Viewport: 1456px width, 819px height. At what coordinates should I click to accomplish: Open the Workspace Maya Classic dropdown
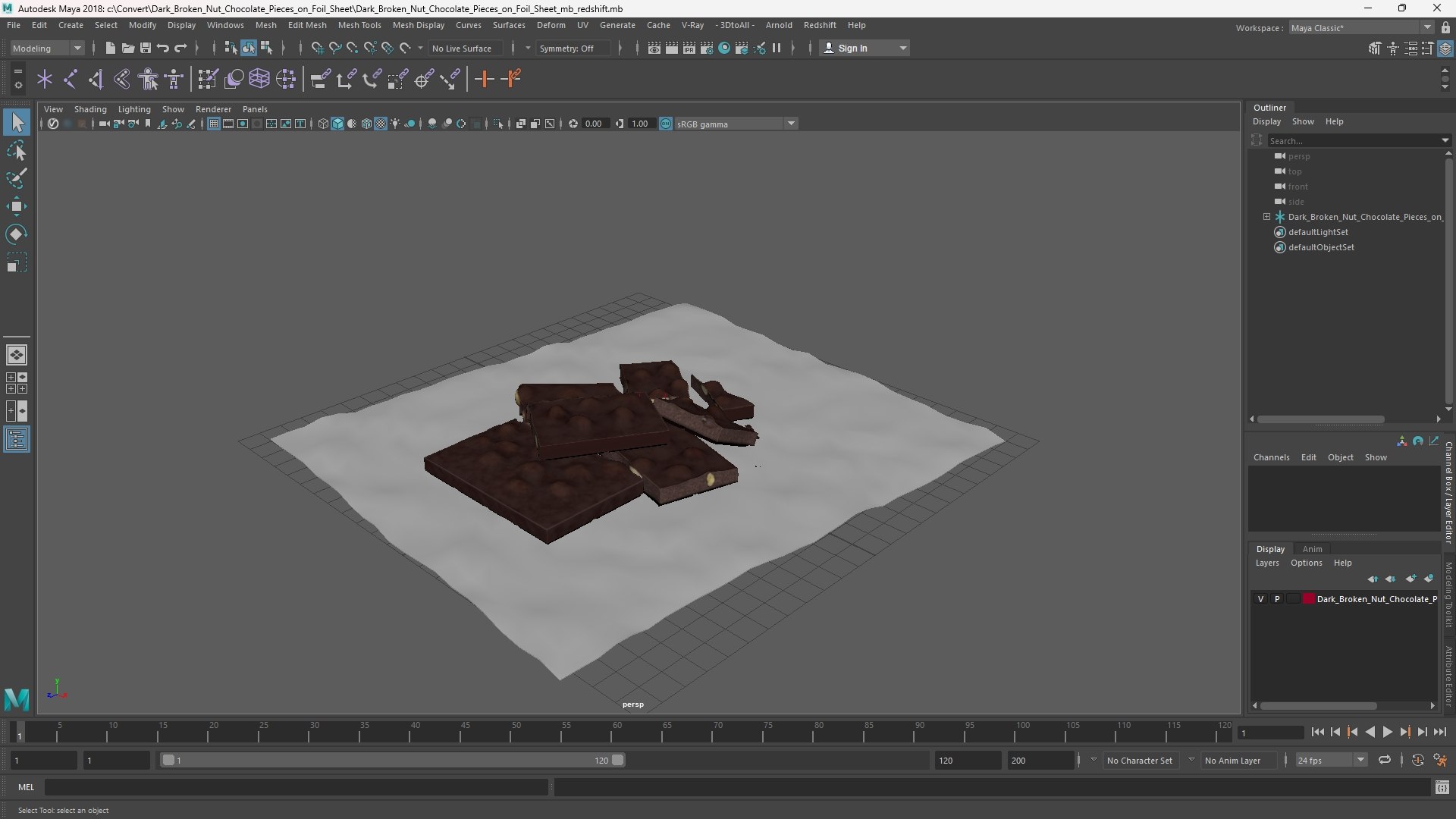click(1361, 28)
